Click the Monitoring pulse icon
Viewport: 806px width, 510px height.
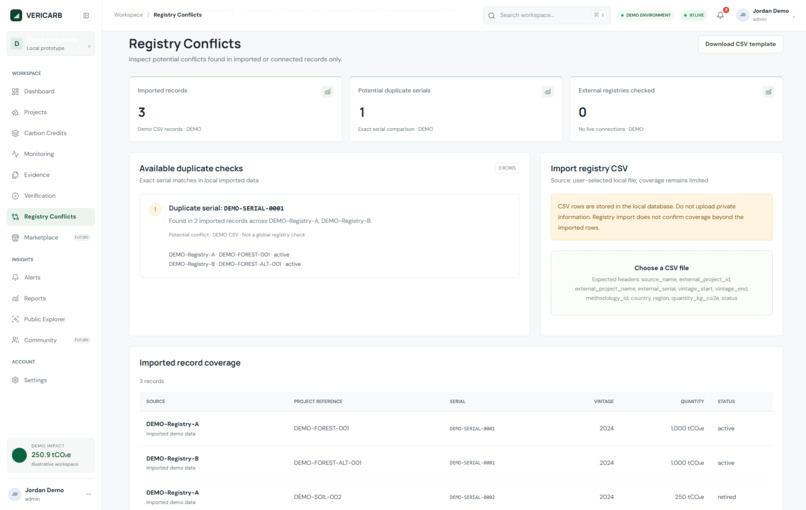(15, 154)
